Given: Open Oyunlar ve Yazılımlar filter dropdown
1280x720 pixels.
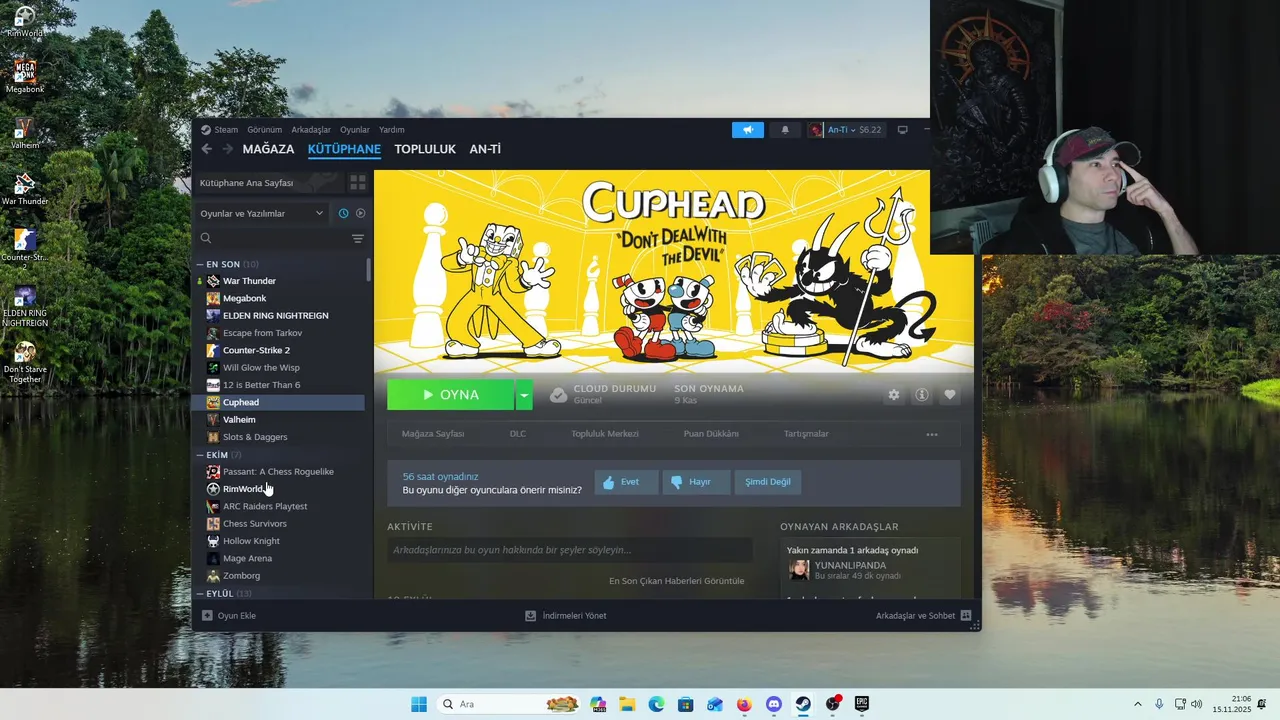Looking at the screenshot, I should click(262, 213).
